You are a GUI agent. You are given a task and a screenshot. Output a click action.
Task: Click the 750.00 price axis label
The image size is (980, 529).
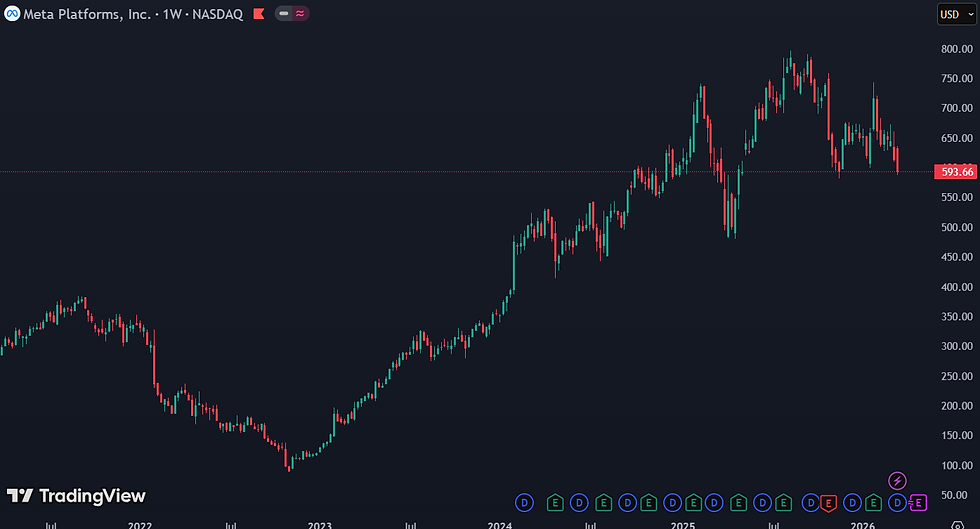pos(957,78)
